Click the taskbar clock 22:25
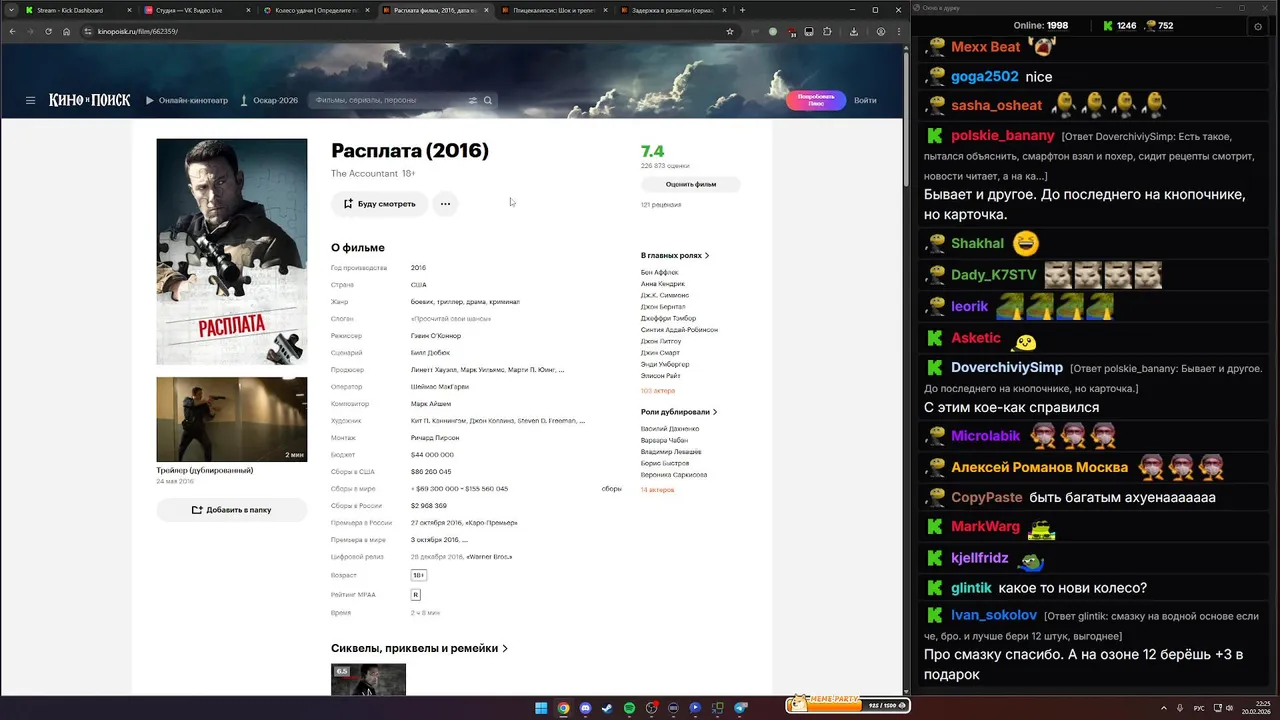This screenshot has width=1280, height=720. click(x=1255, y=708)
